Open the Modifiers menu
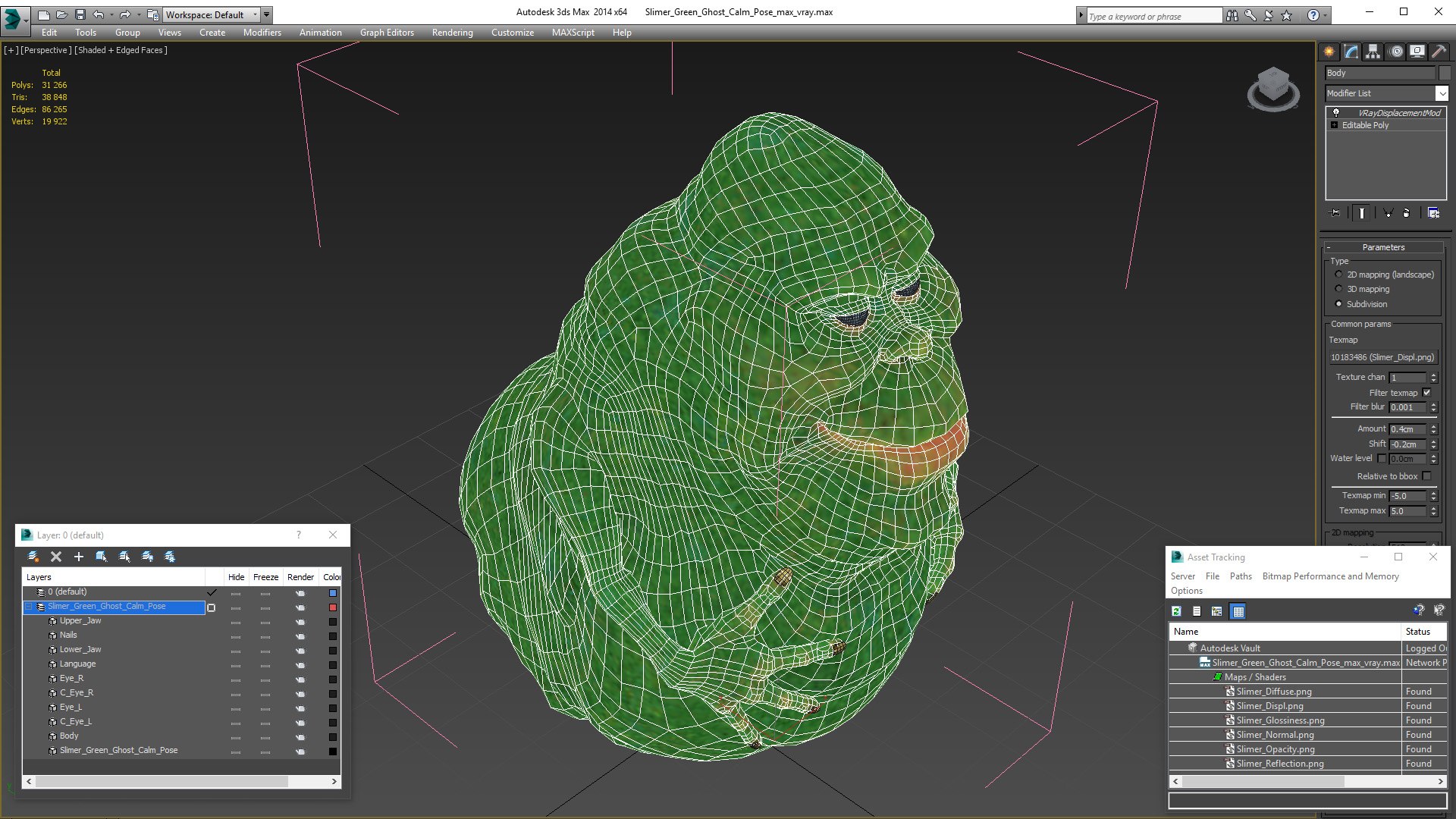The height and width of the screenshot is (819, 1456). pyautogui.click(x=262, y=33)
